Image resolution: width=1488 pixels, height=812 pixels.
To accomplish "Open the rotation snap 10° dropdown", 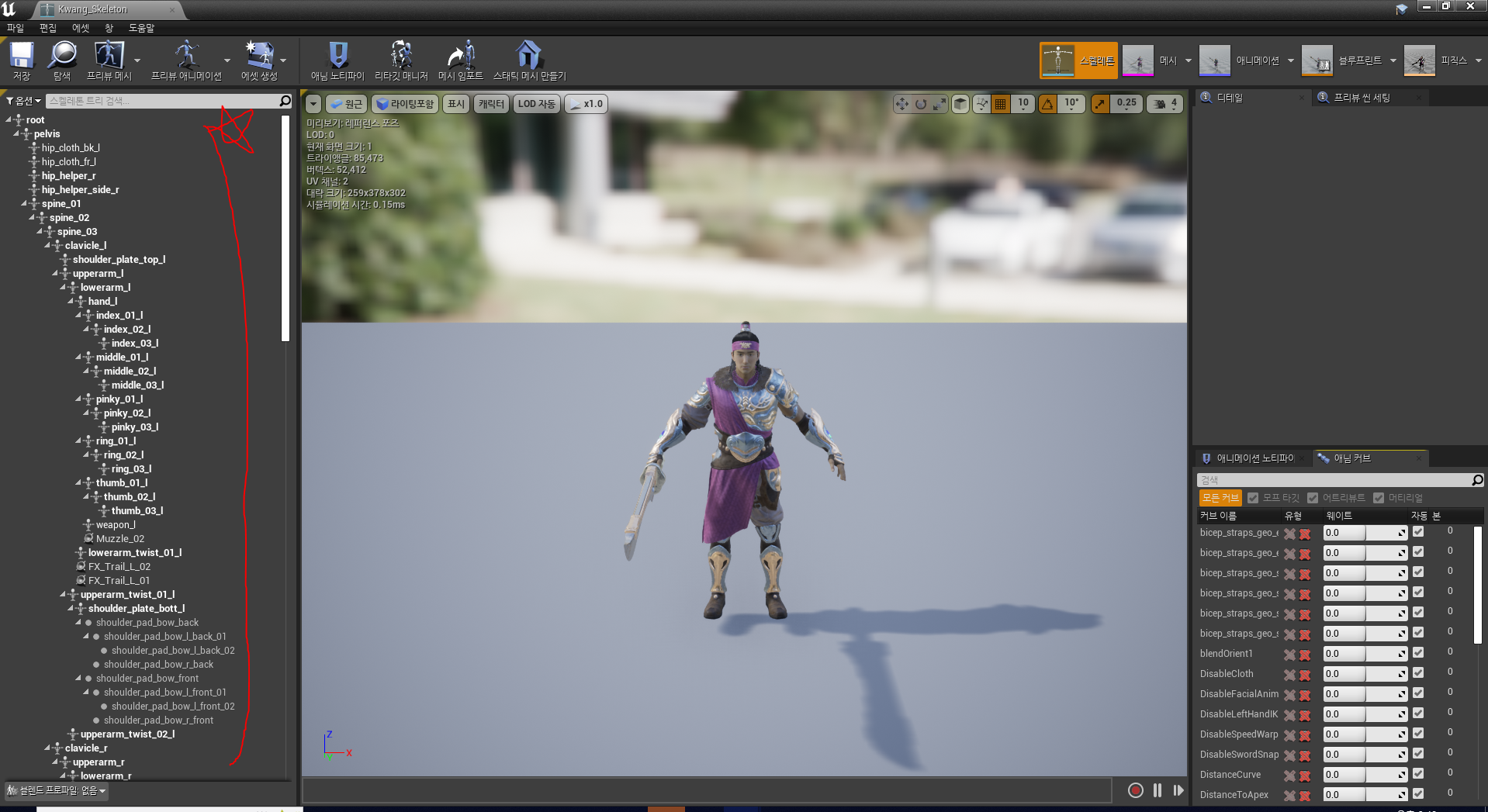I will tap(1071, 104).
